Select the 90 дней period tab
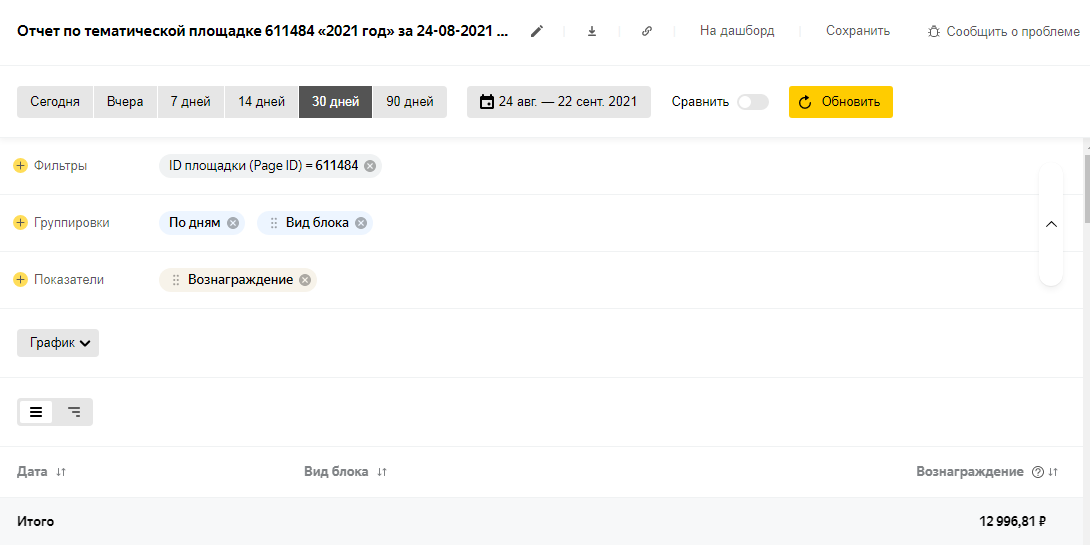 point(409,102)
